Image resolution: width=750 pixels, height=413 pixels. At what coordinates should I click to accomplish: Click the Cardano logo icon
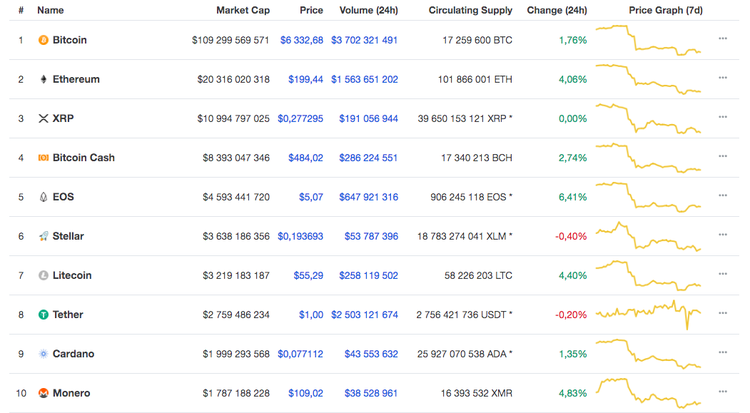point(43,354)
